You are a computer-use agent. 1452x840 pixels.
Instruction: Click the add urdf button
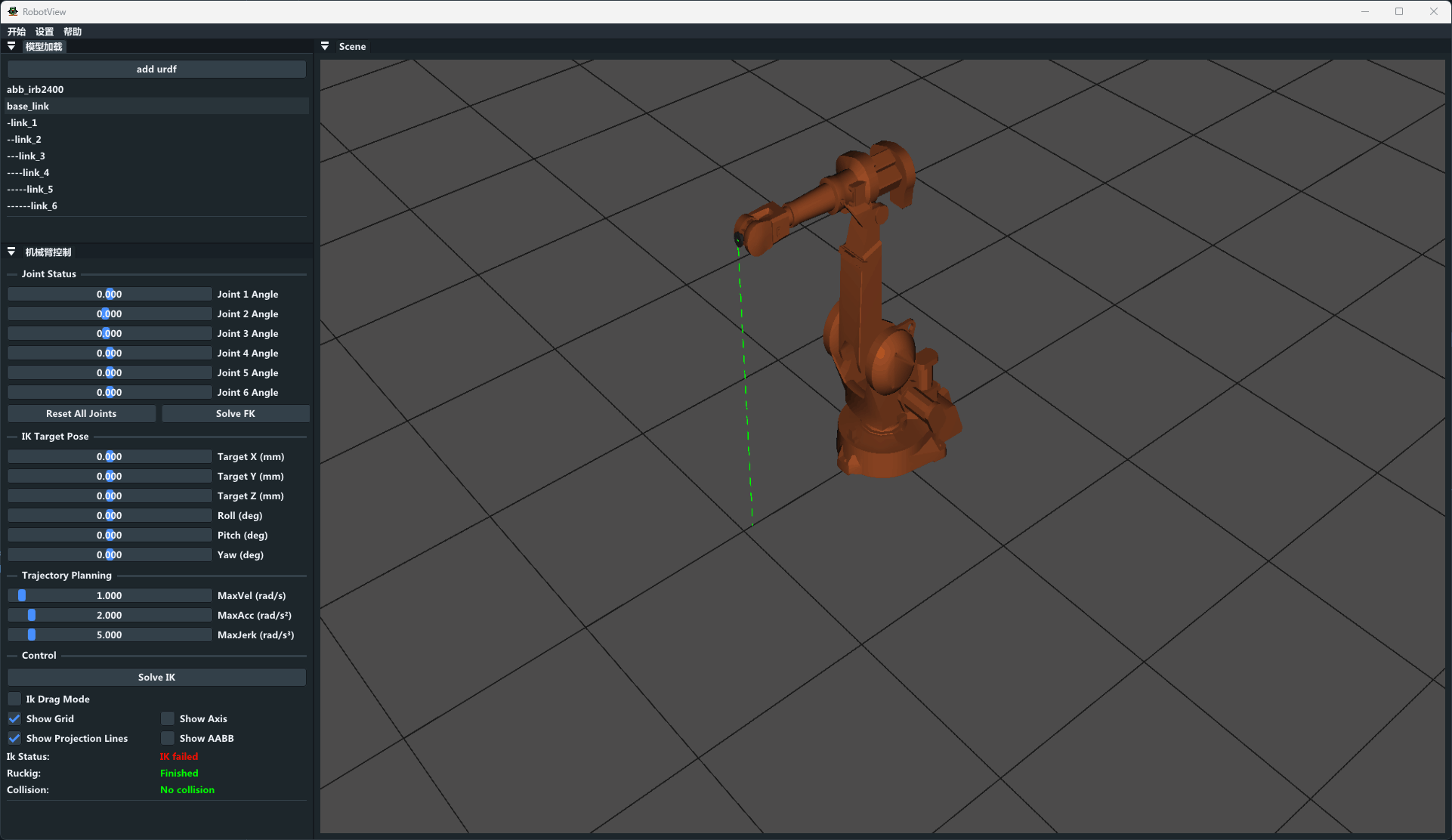tap(156, 69)
